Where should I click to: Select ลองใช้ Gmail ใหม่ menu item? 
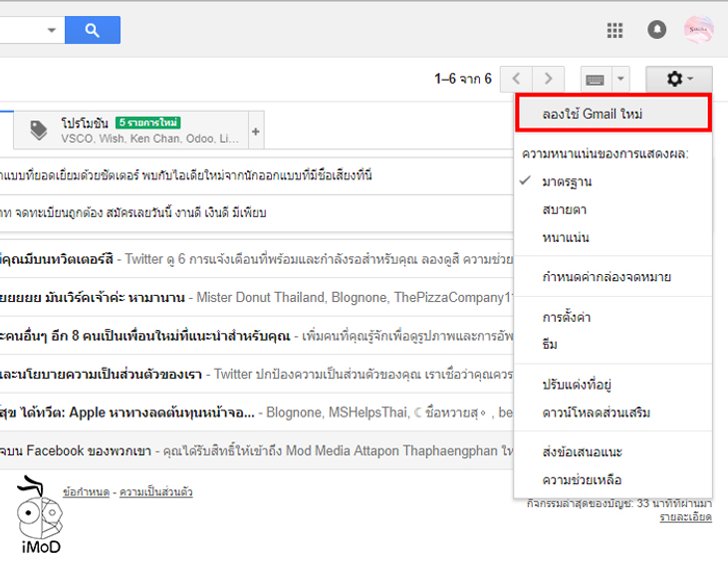tap(613, 113)
